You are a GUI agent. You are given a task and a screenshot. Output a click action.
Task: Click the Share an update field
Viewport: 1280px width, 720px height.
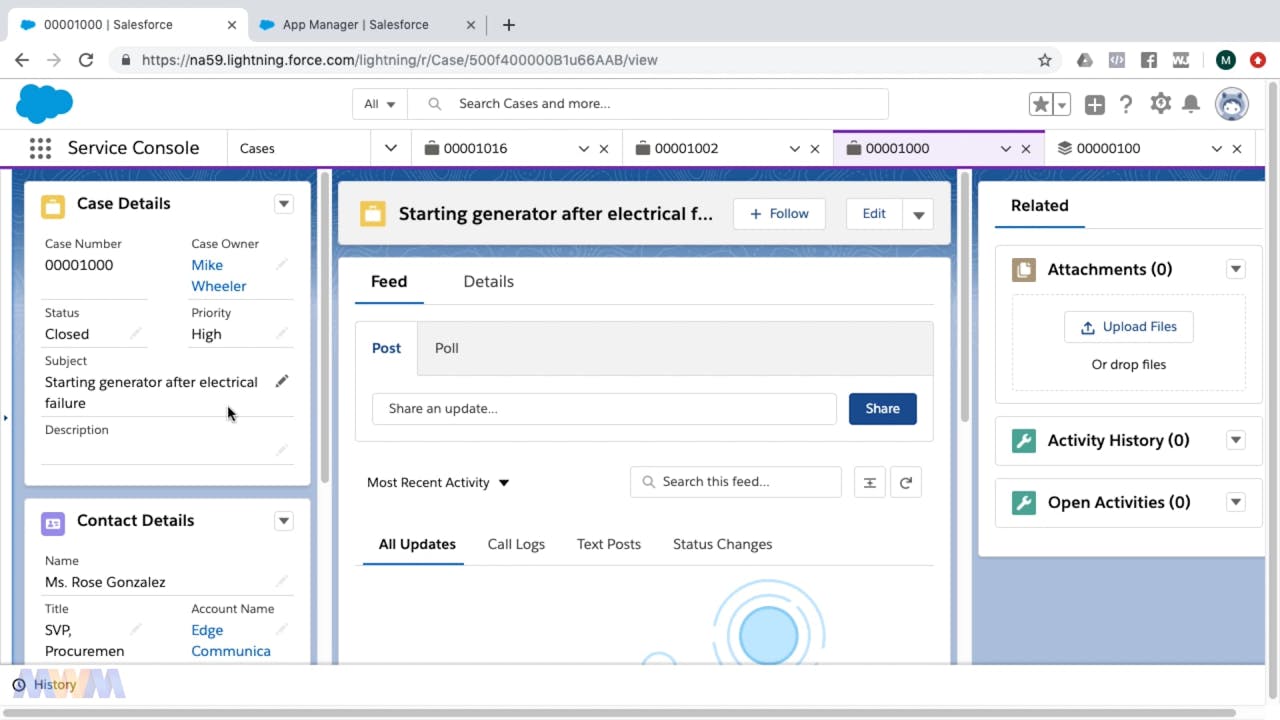(604, 408)
